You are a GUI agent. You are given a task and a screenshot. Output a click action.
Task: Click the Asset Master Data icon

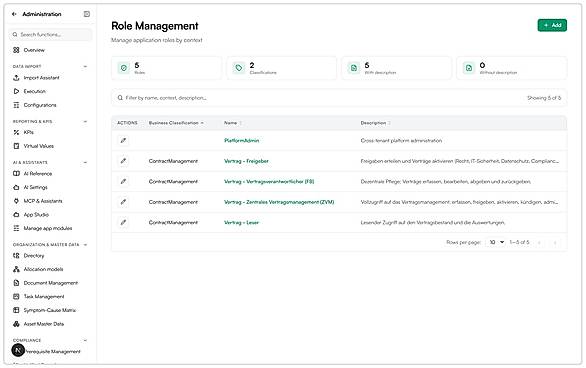(x=16, y=324)
